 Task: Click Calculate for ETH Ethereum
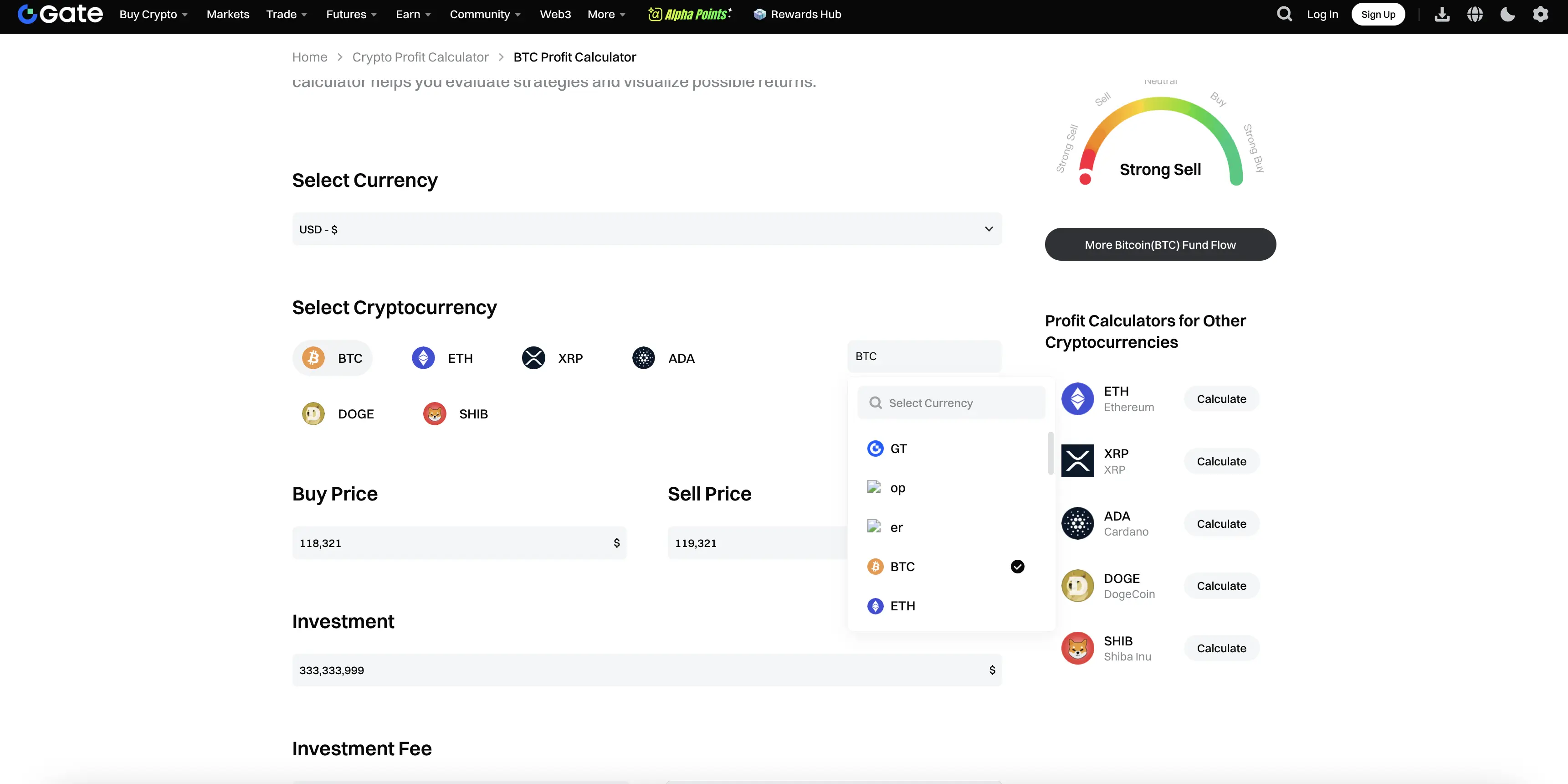(1221, 398)
